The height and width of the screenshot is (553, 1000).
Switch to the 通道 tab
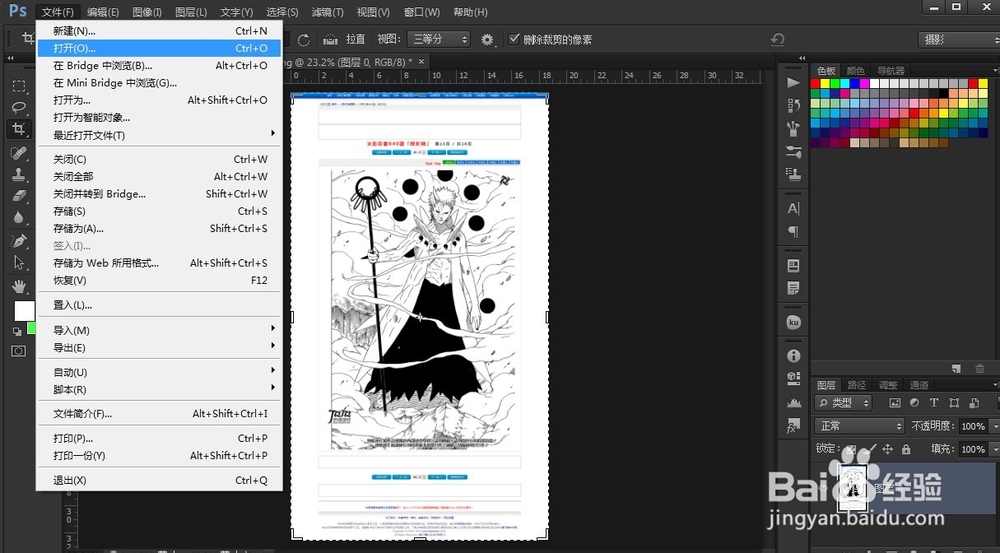click(x=919, y=385)
